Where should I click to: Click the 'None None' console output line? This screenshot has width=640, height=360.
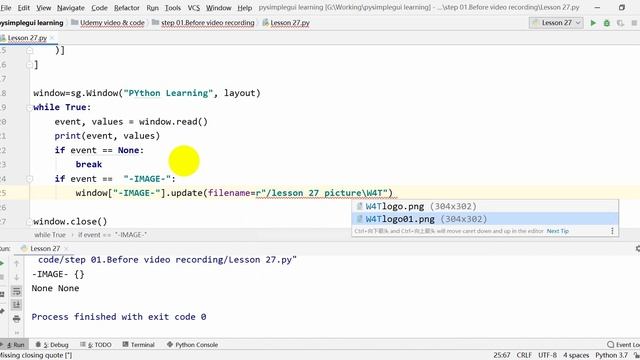tap(55, 288)
